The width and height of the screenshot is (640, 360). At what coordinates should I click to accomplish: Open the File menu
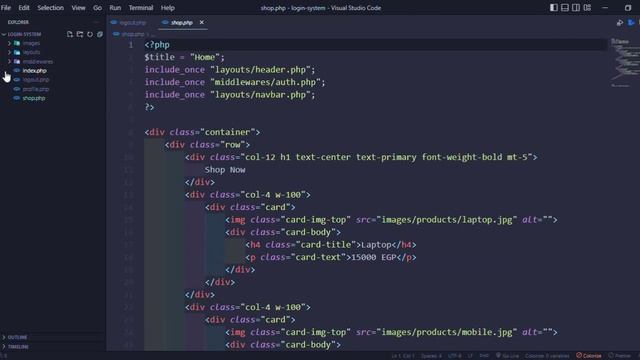point(6,8)
